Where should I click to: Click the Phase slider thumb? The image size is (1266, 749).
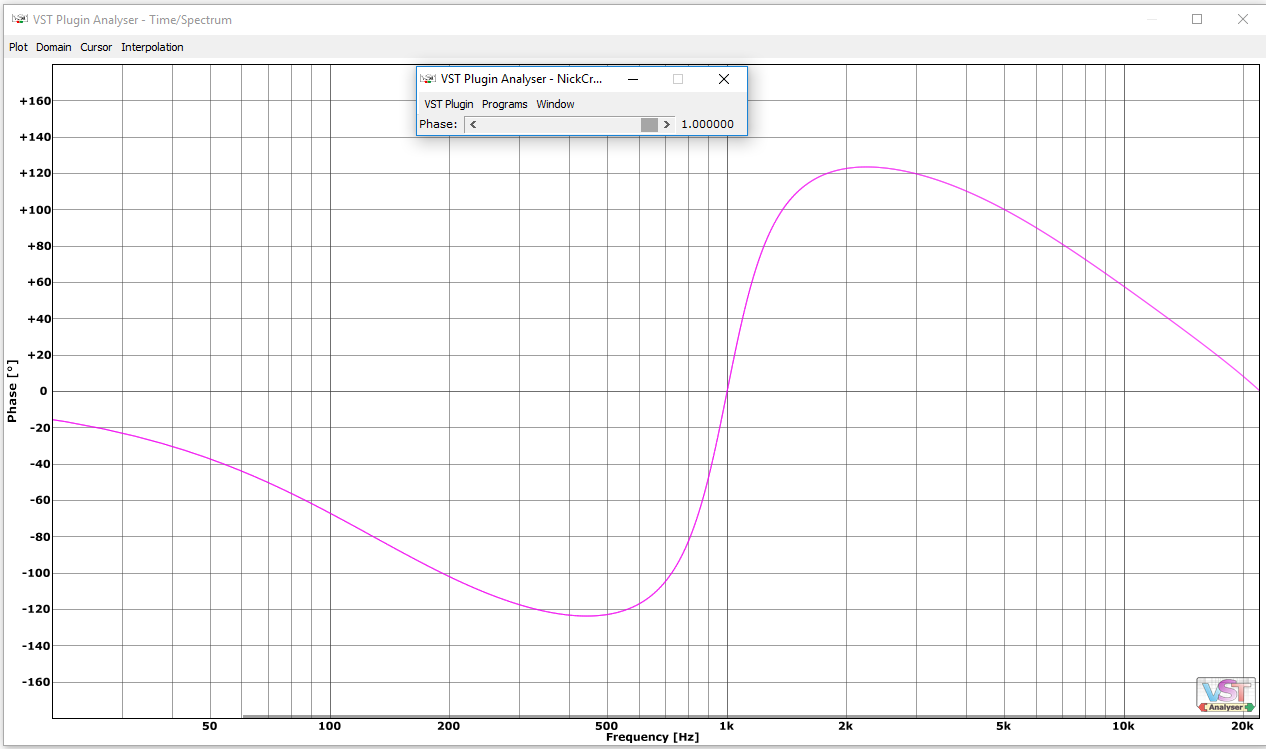[x=650, y=125]
